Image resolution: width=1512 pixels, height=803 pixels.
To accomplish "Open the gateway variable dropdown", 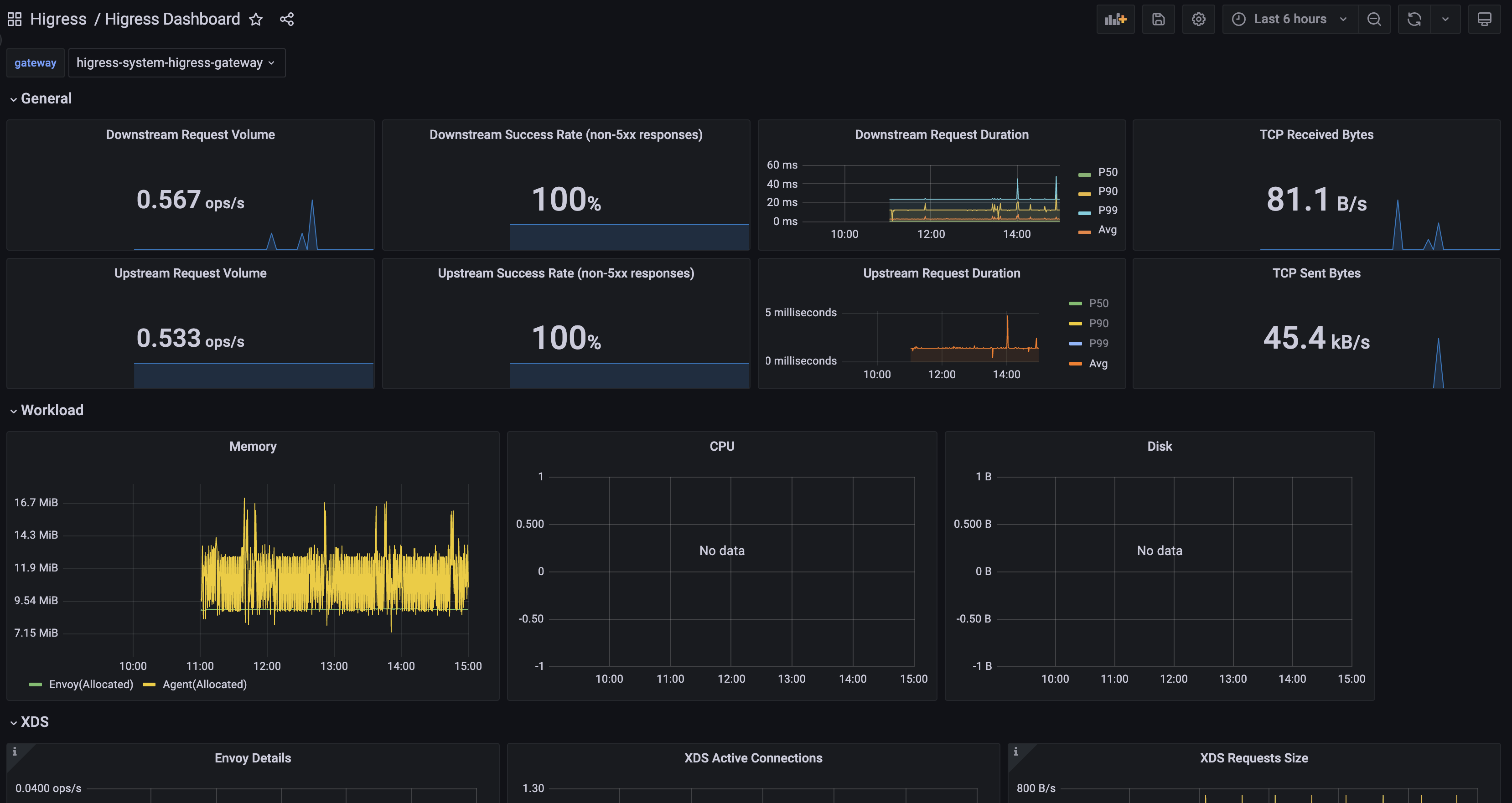I will point(176,63).
